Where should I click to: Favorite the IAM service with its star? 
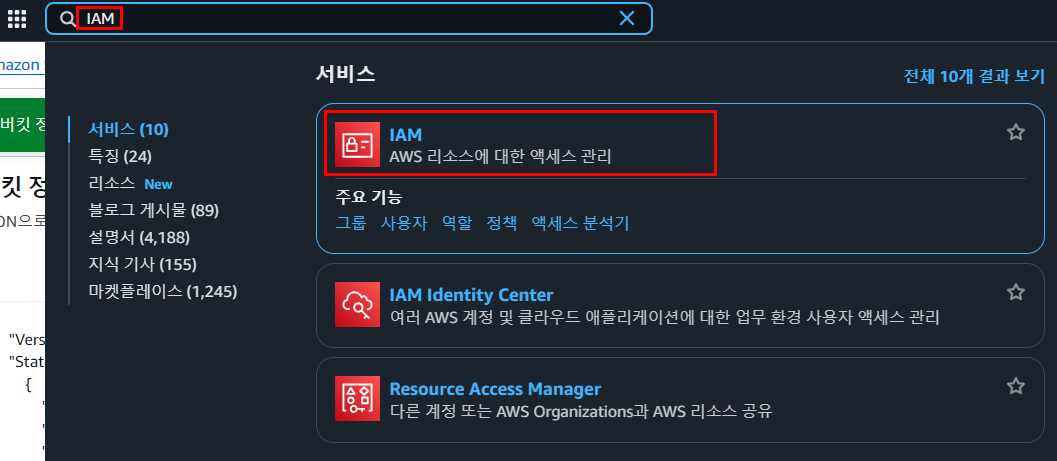pyautogui.click(x=1015, y=132)
